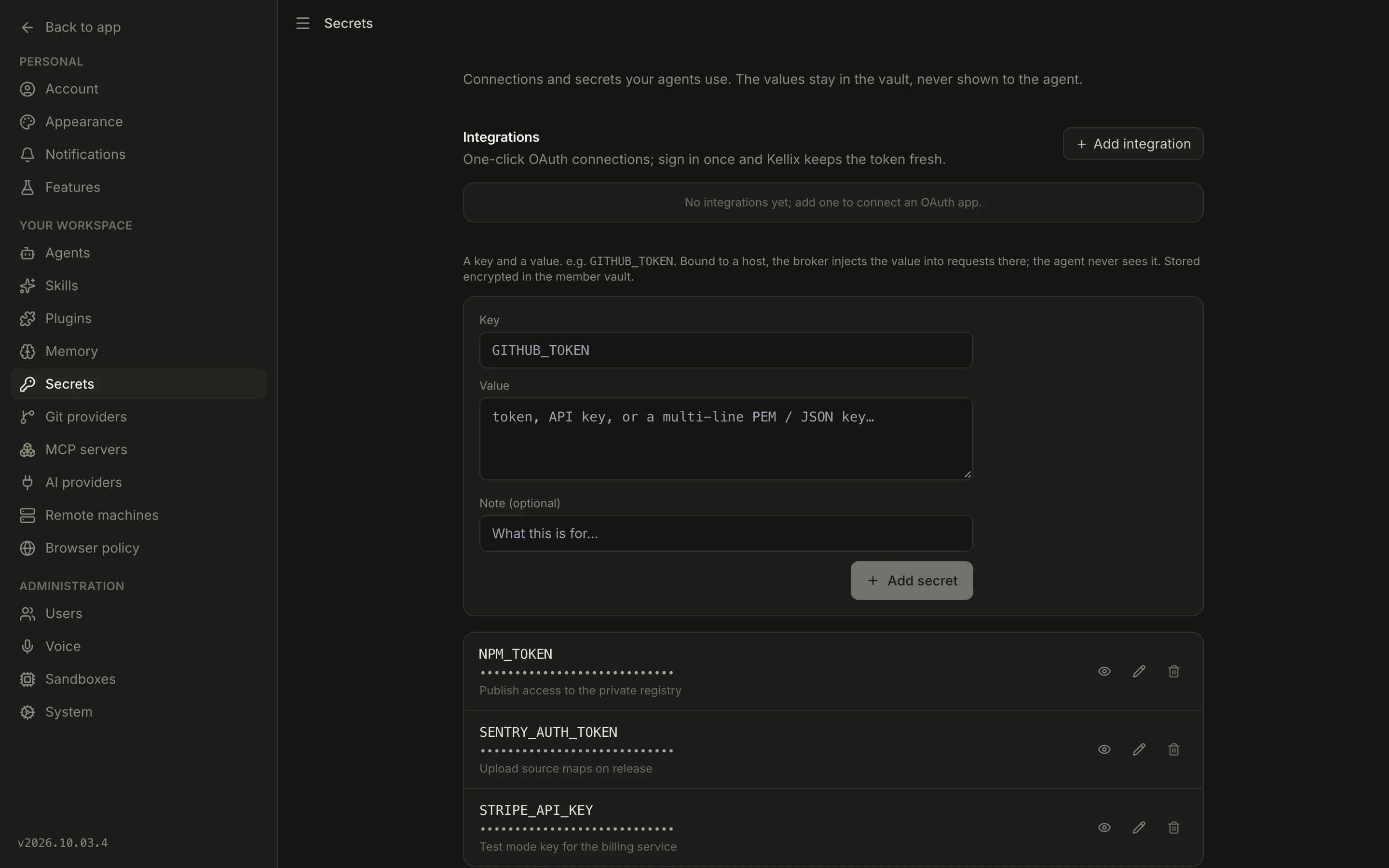
Task: Edit the NPM_TOKEN secret
Action: pos(1139,671)
